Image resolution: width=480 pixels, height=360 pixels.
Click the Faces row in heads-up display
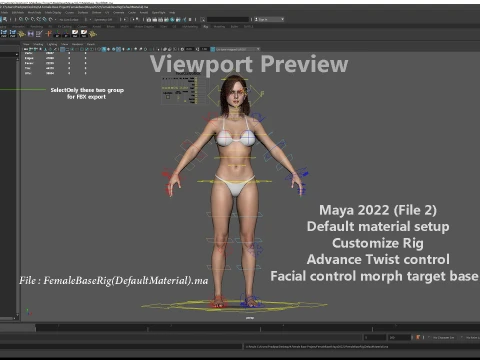56,63
